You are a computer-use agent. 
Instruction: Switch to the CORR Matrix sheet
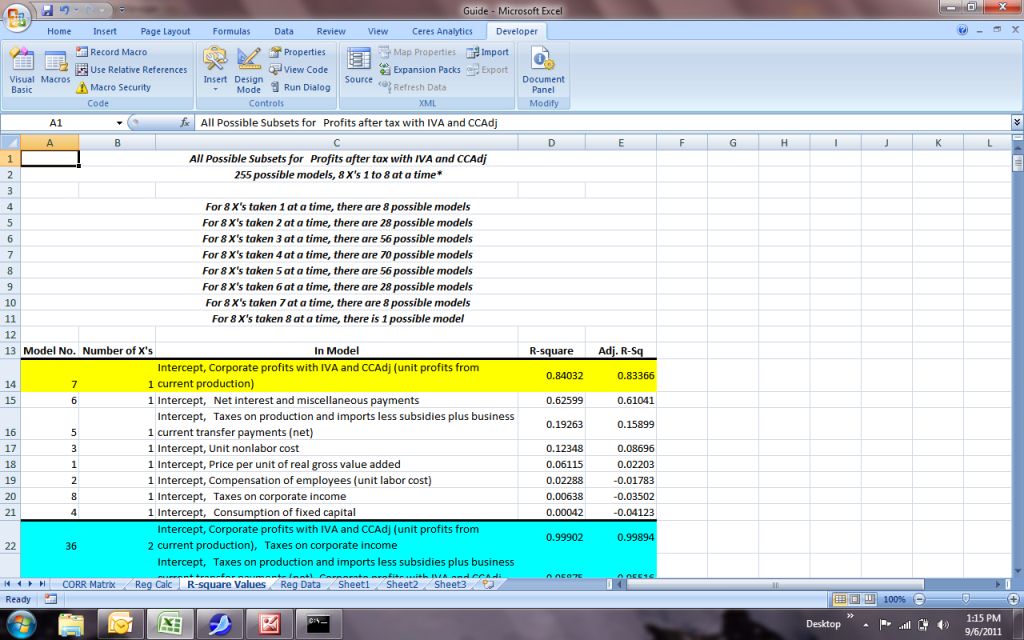coord(89,584)
